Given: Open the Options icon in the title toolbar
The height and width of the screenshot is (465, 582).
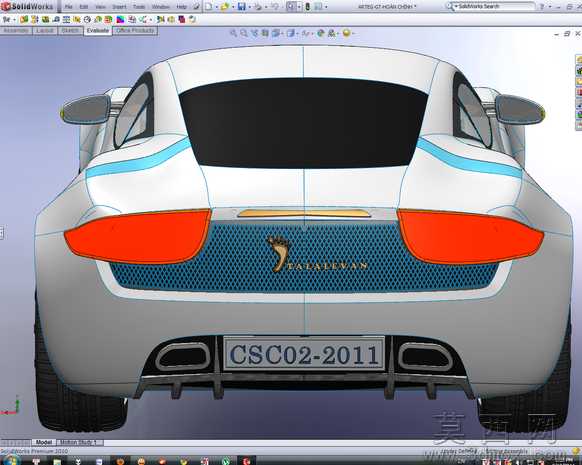Looking at the screenshot, I should point(318,7).
